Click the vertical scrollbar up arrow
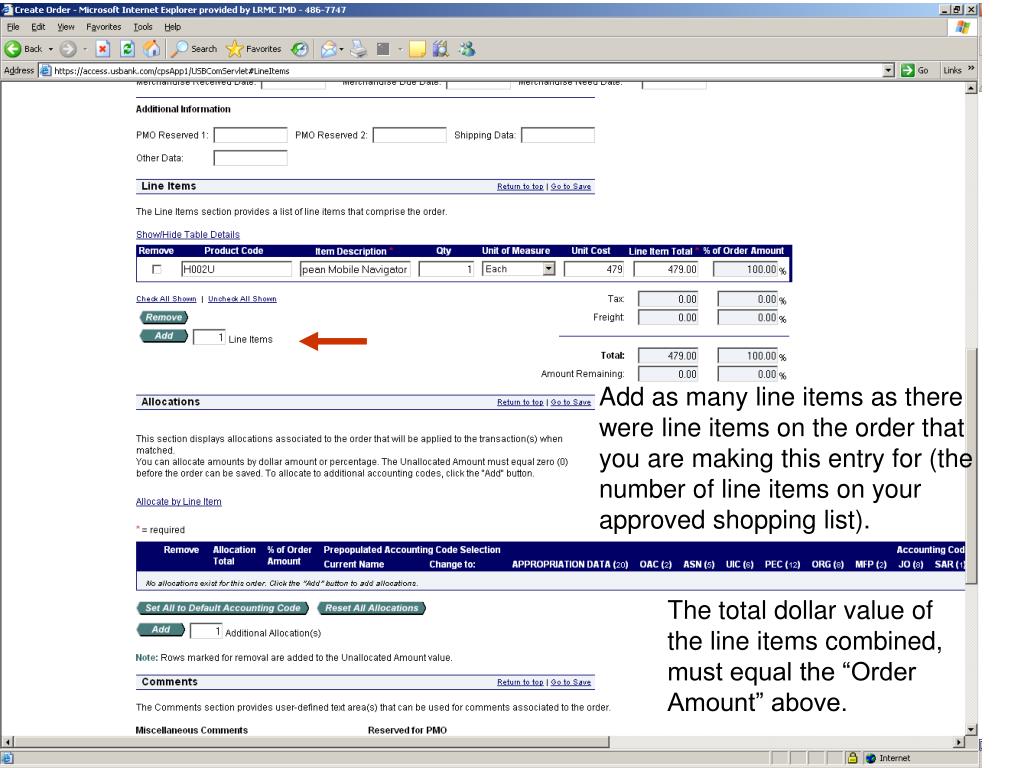 [x=971, y=88]
